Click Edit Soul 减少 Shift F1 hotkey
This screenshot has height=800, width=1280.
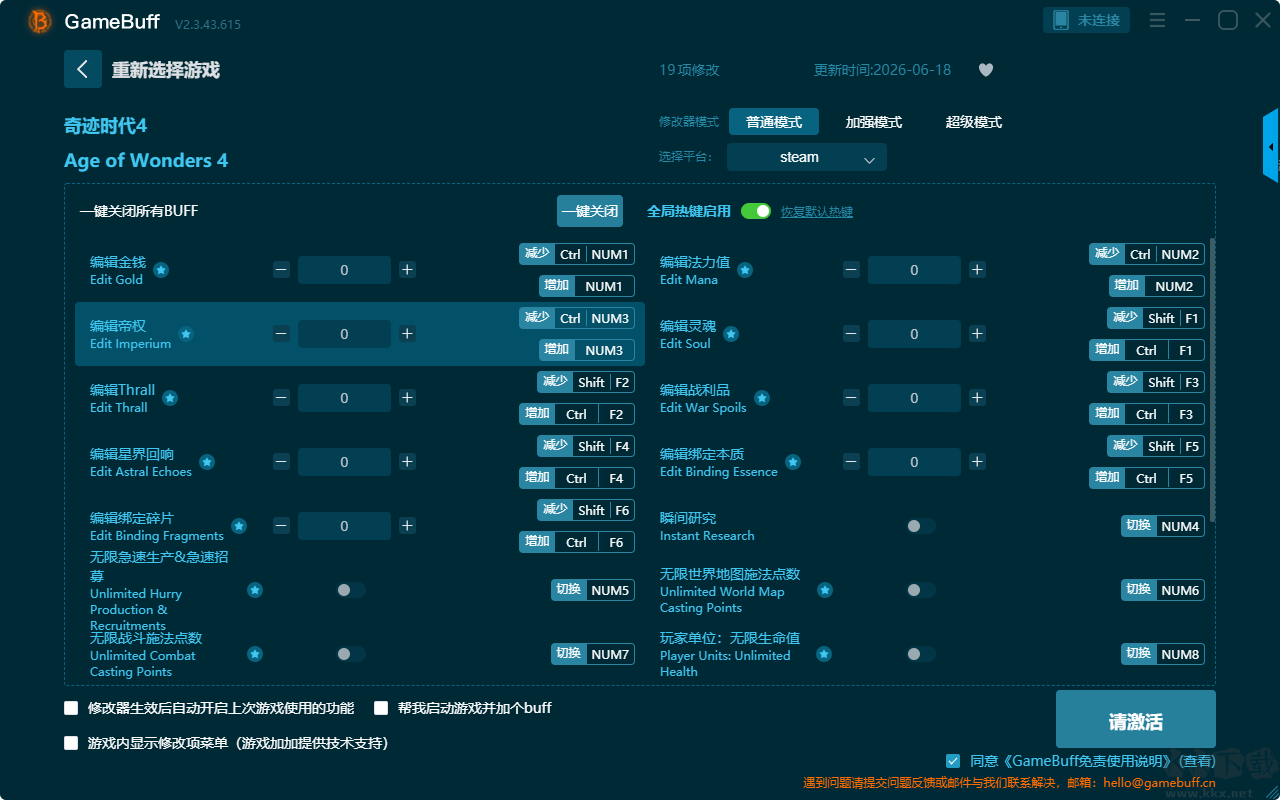coord(1156,318)
